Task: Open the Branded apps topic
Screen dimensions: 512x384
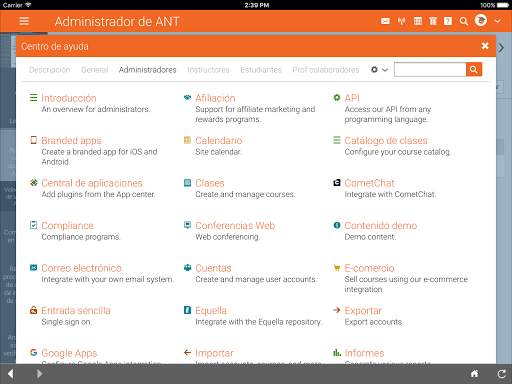Action: coord(71,141)
